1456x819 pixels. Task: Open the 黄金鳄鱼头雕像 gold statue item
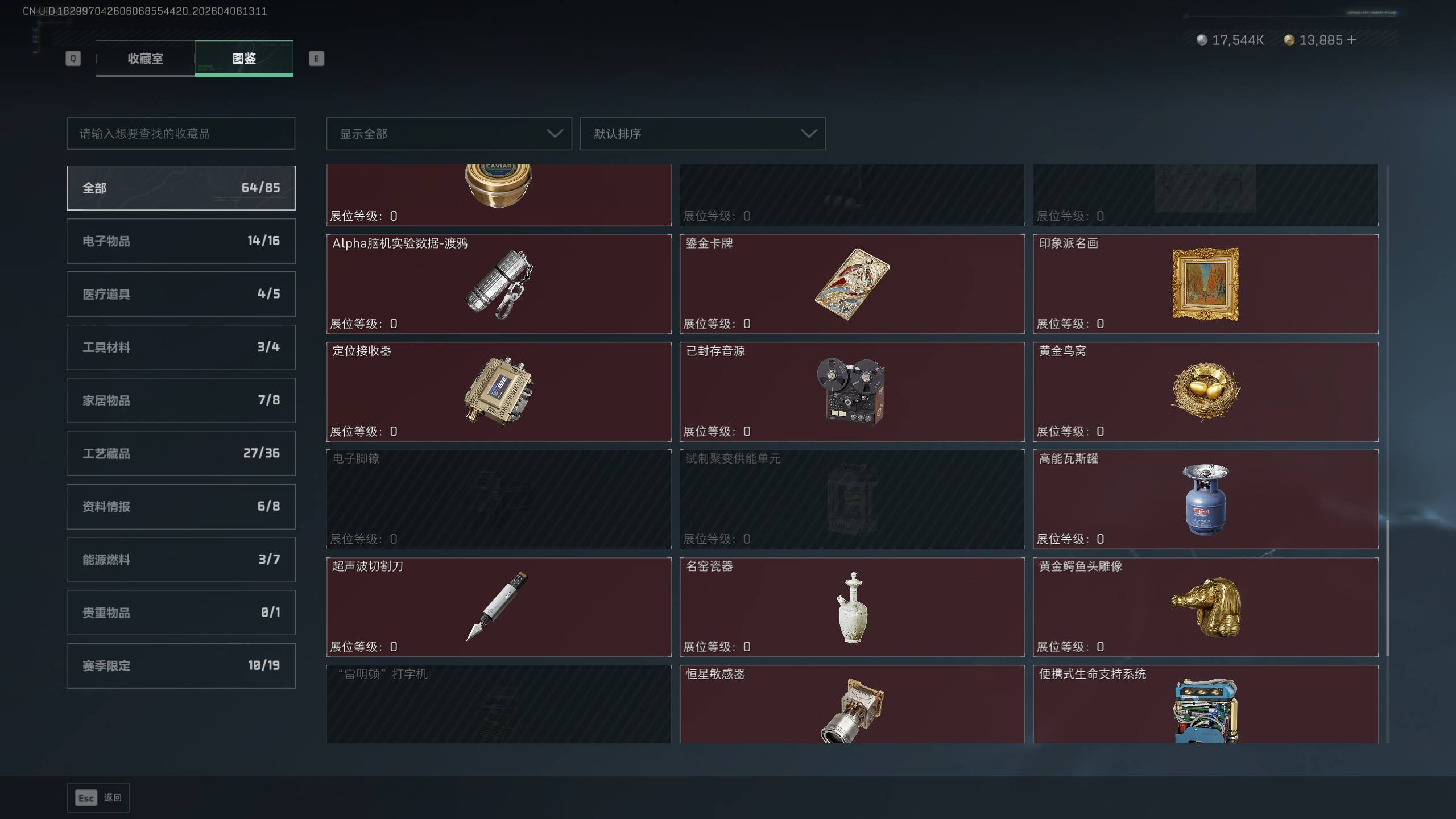click(1205, 607)
